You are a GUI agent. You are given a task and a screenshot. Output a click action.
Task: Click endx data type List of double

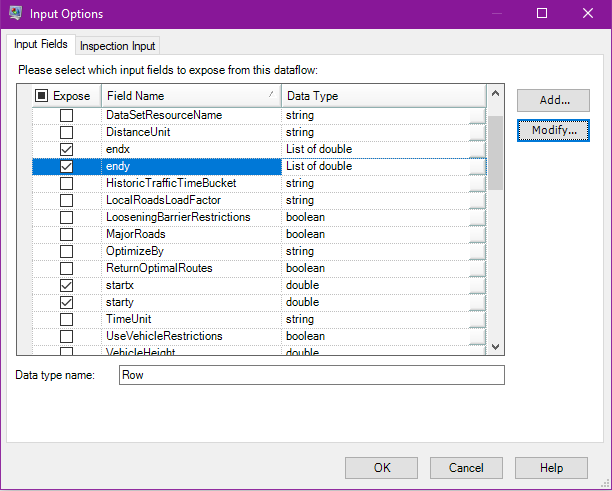click(319, 149)
